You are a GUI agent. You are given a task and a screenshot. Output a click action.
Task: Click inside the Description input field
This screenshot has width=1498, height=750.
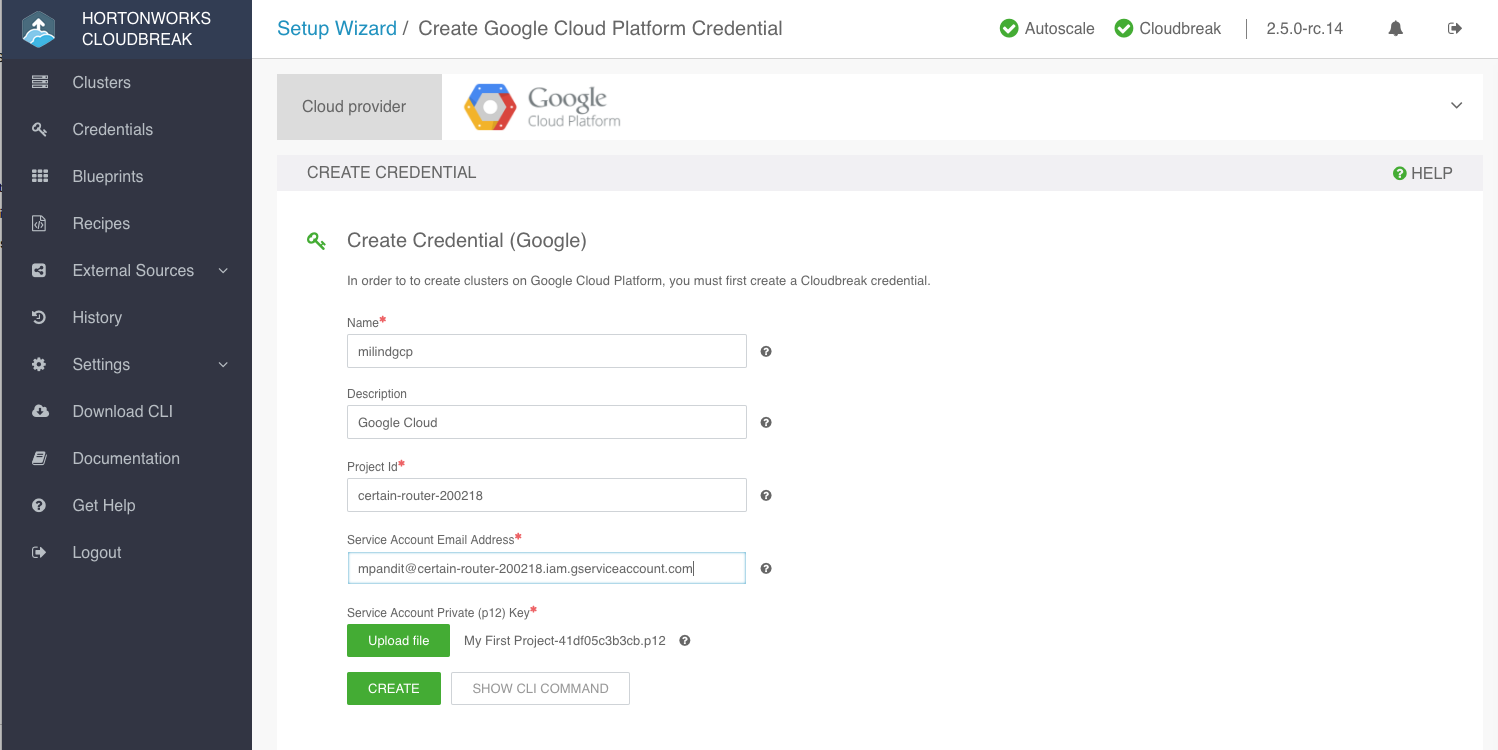(546, 422)
